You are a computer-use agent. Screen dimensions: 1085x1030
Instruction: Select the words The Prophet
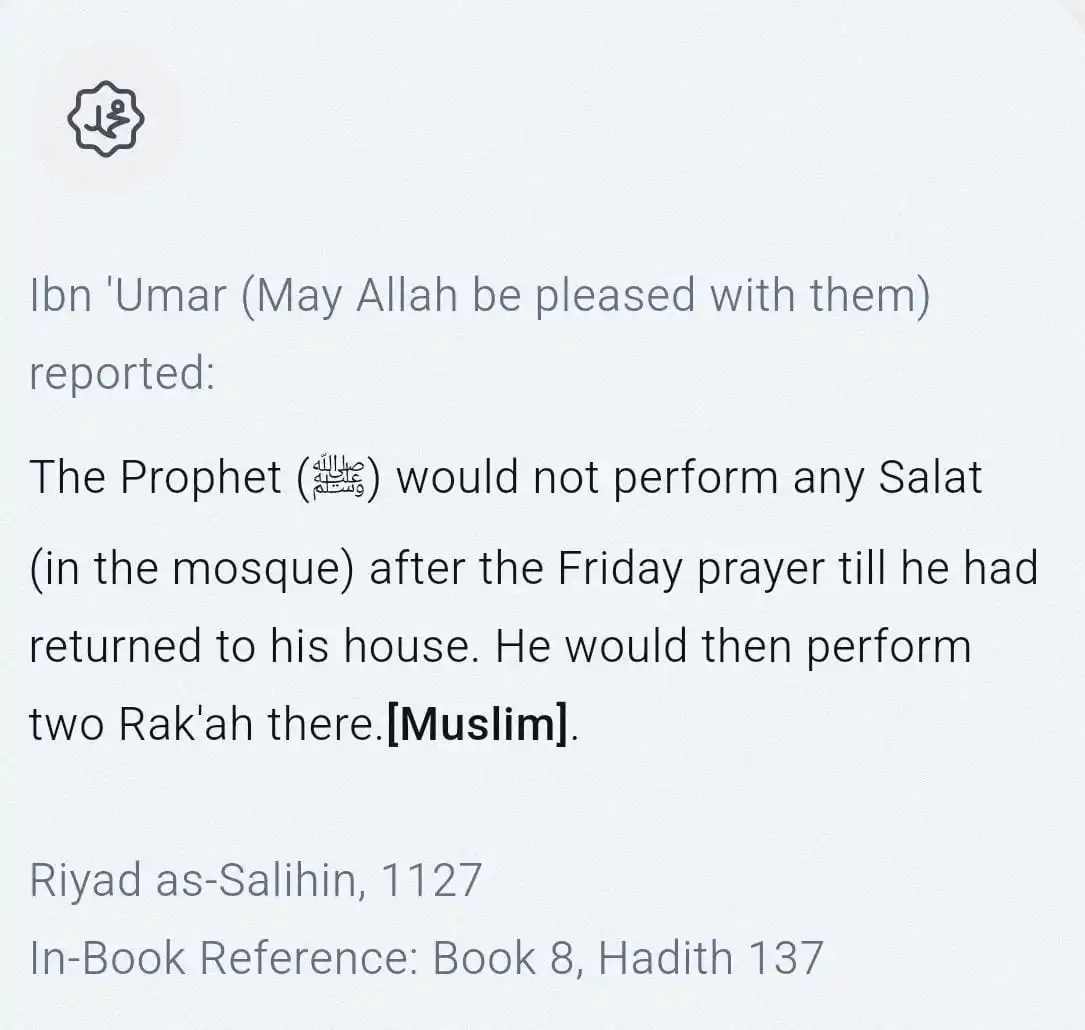coord(156,477)
